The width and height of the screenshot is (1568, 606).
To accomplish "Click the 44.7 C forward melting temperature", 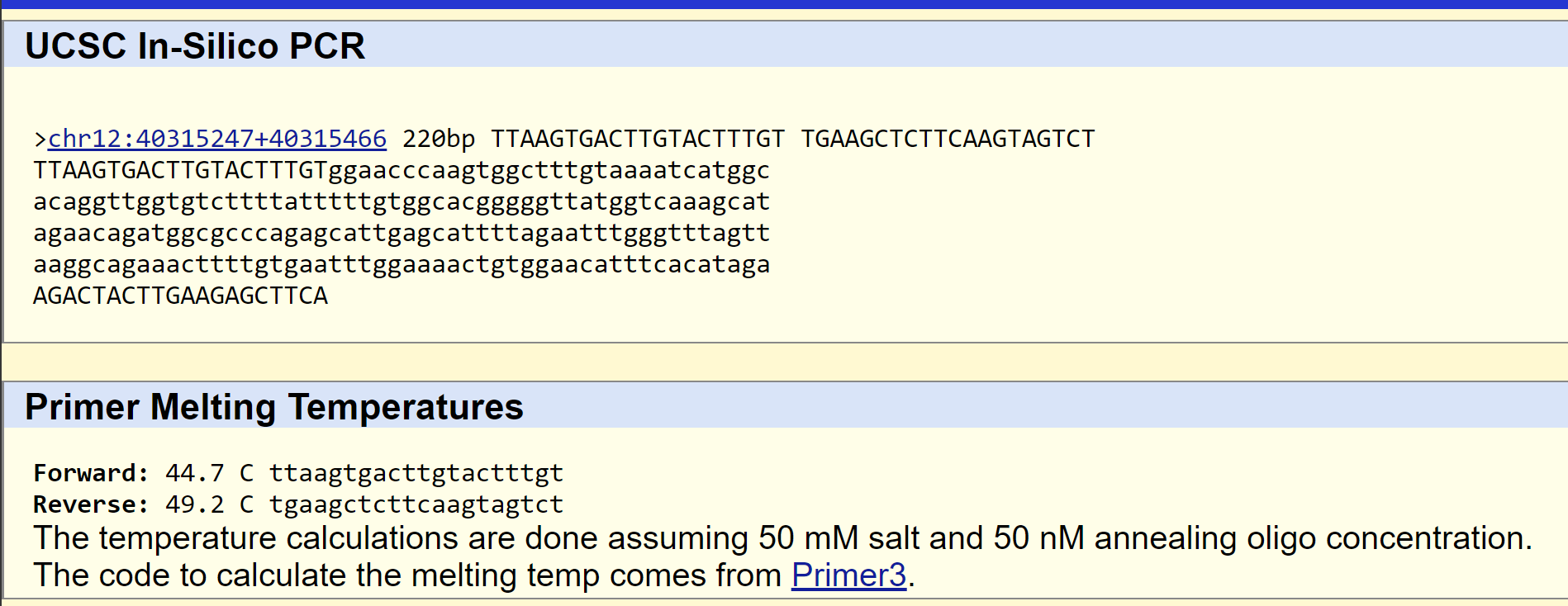I will click(209, 473).
